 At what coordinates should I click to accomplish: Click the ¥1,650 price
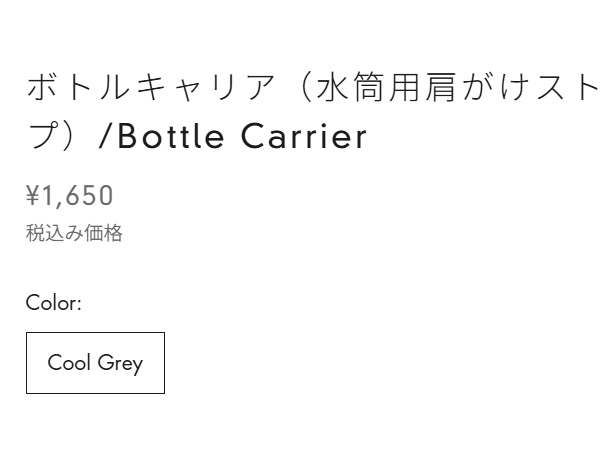pos(70,195)
